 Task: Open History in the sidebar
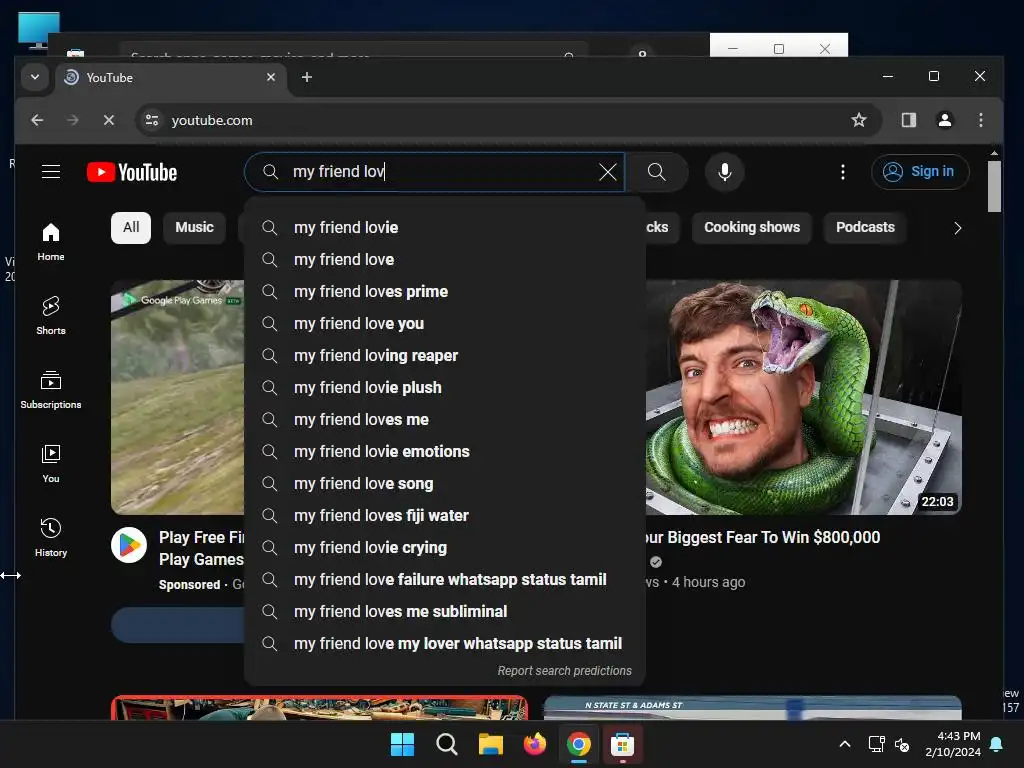pyautogui.click(x=51, y=537)
